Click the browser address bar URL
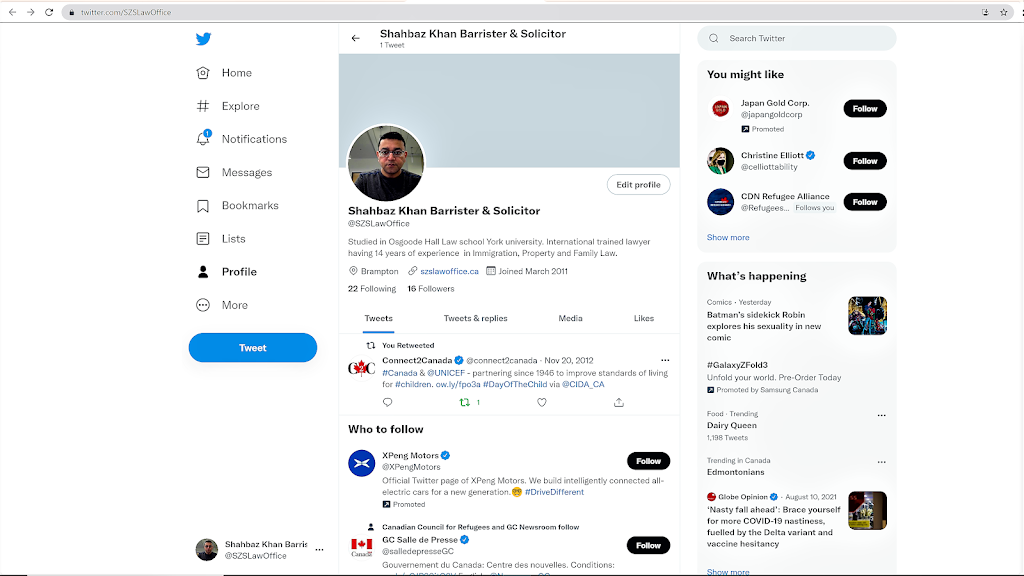1024x576 pixels. coord(126,12)
